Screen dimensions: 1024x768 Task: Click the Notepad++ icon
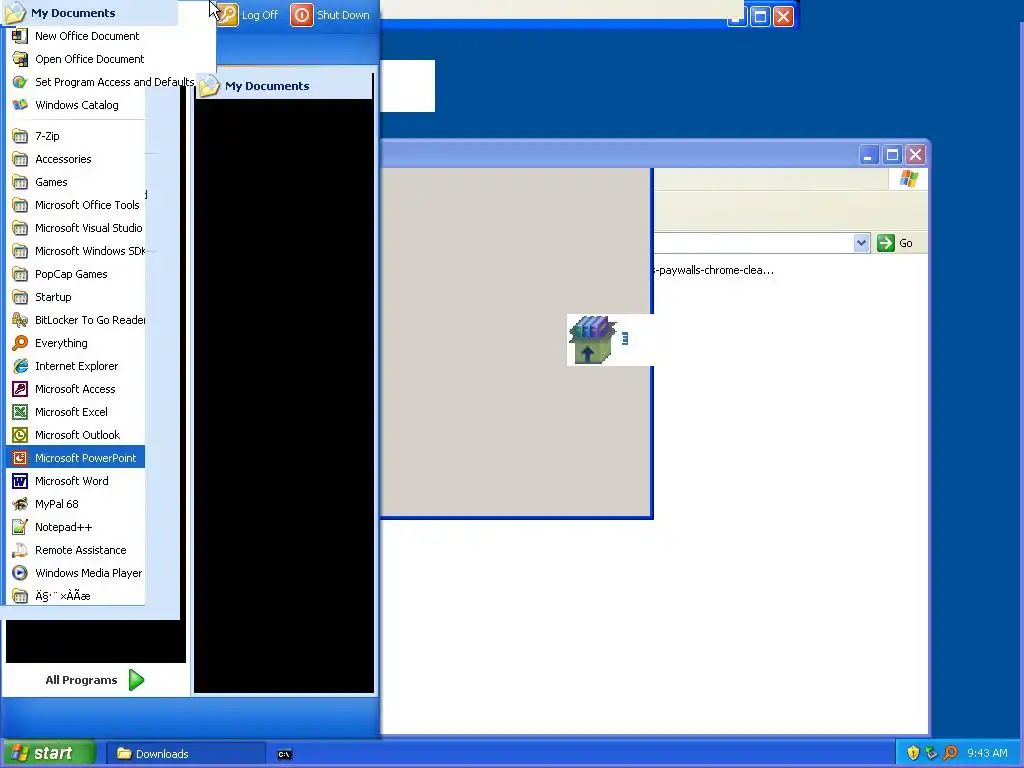20,527
